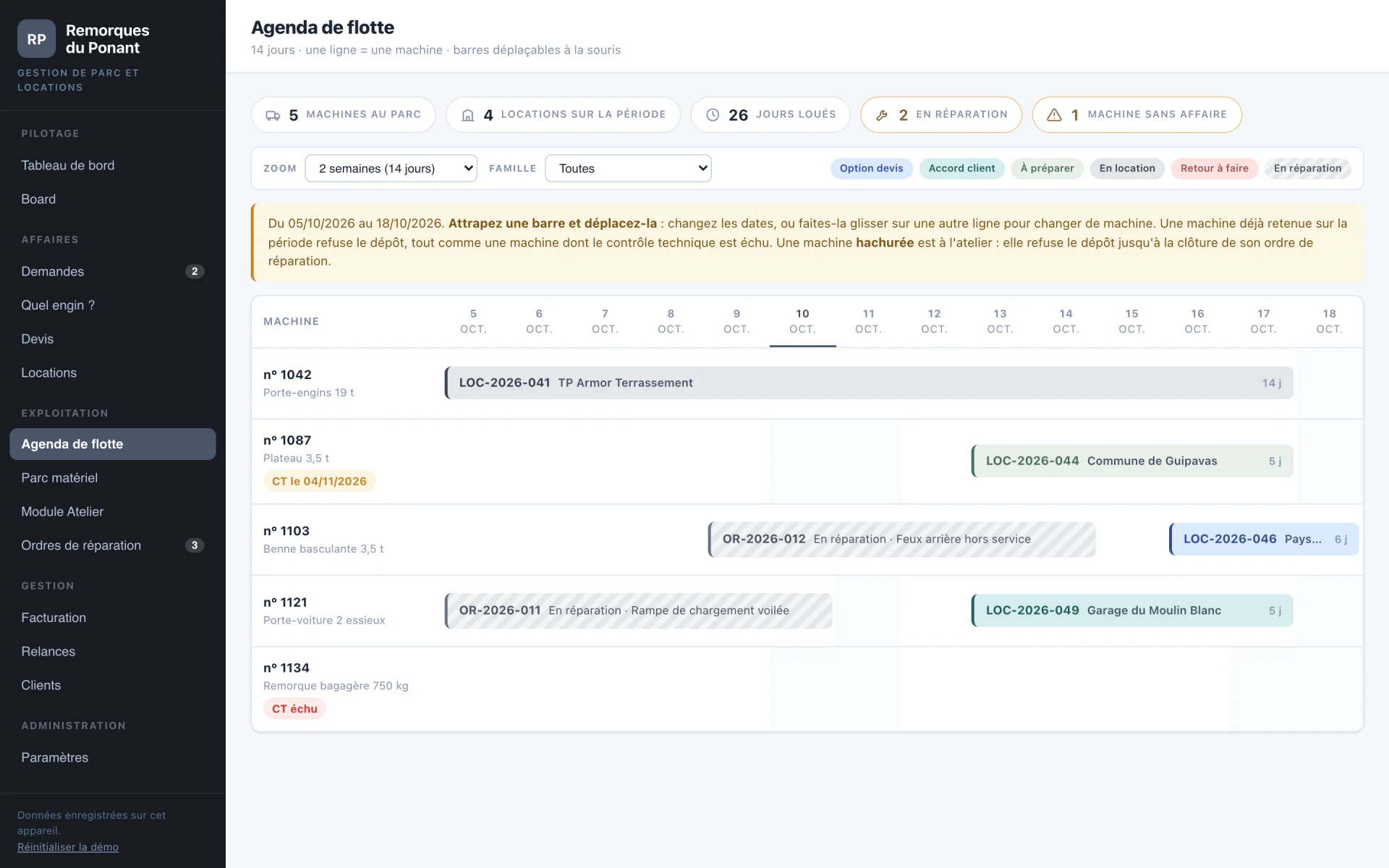The image size is (1389, 868).
Task: Select LOC-2026-044 Commune de Guipavas bar
Action: click(x=1132, y=461)
